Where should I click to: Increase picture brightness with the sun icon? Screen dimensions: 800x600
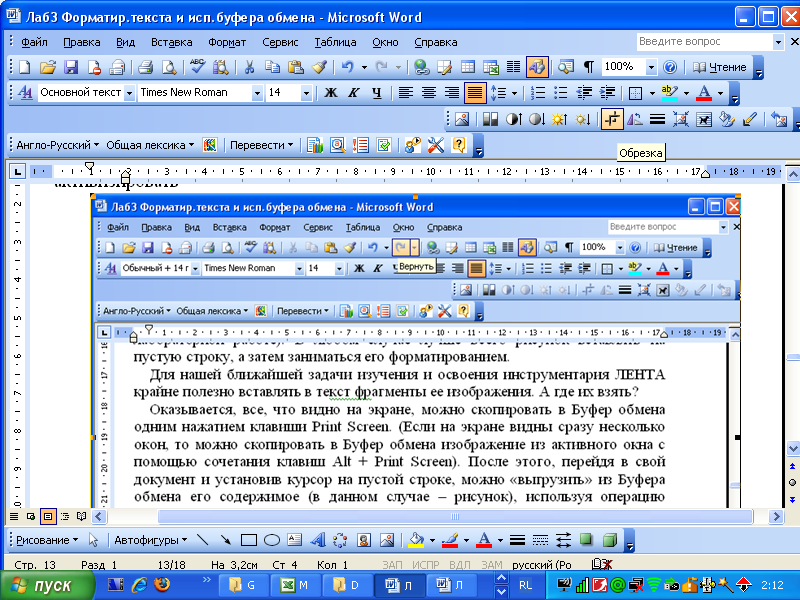point(559,120)
